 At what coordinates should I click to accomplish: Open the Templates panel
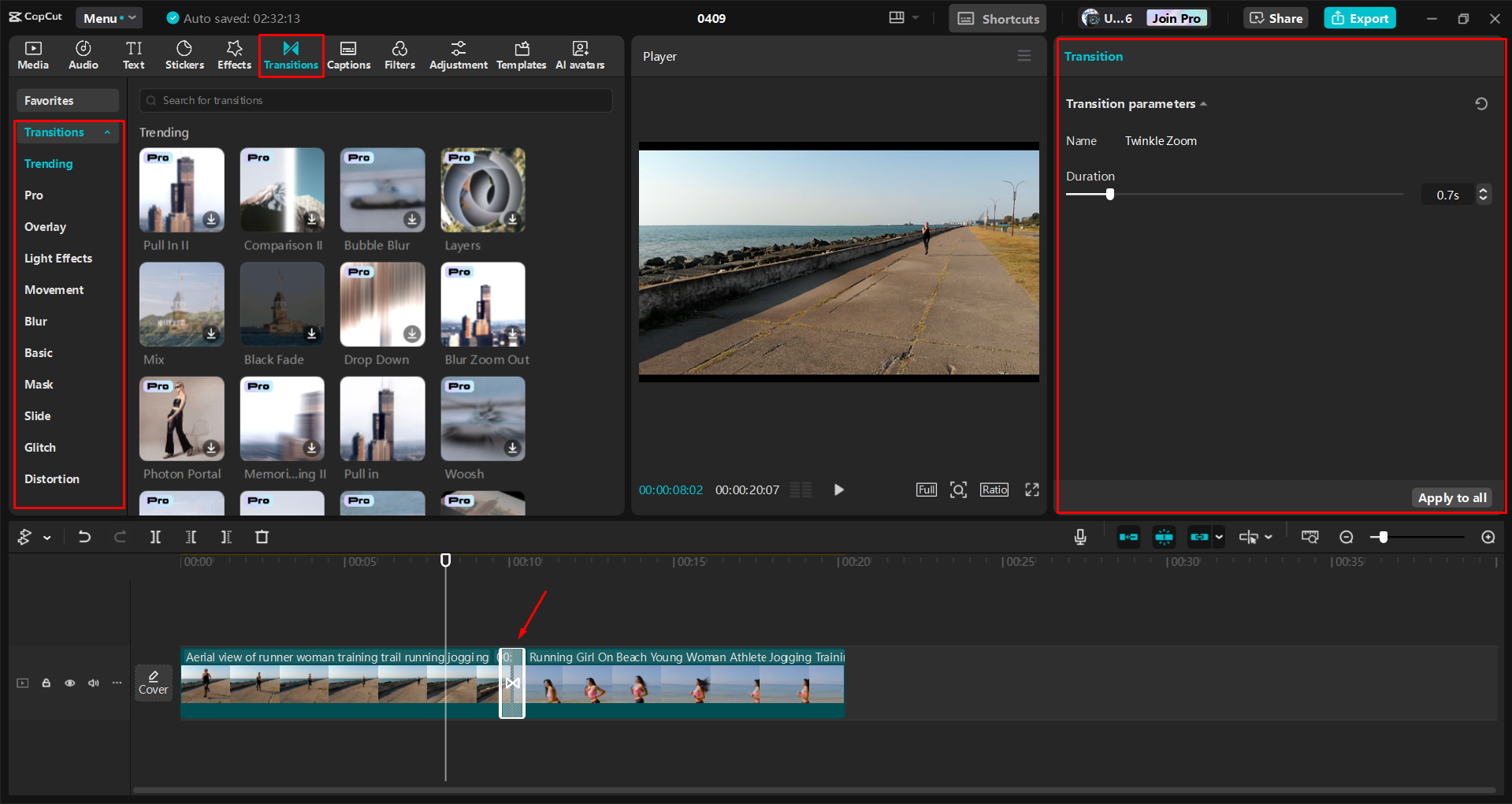[521, 55]
